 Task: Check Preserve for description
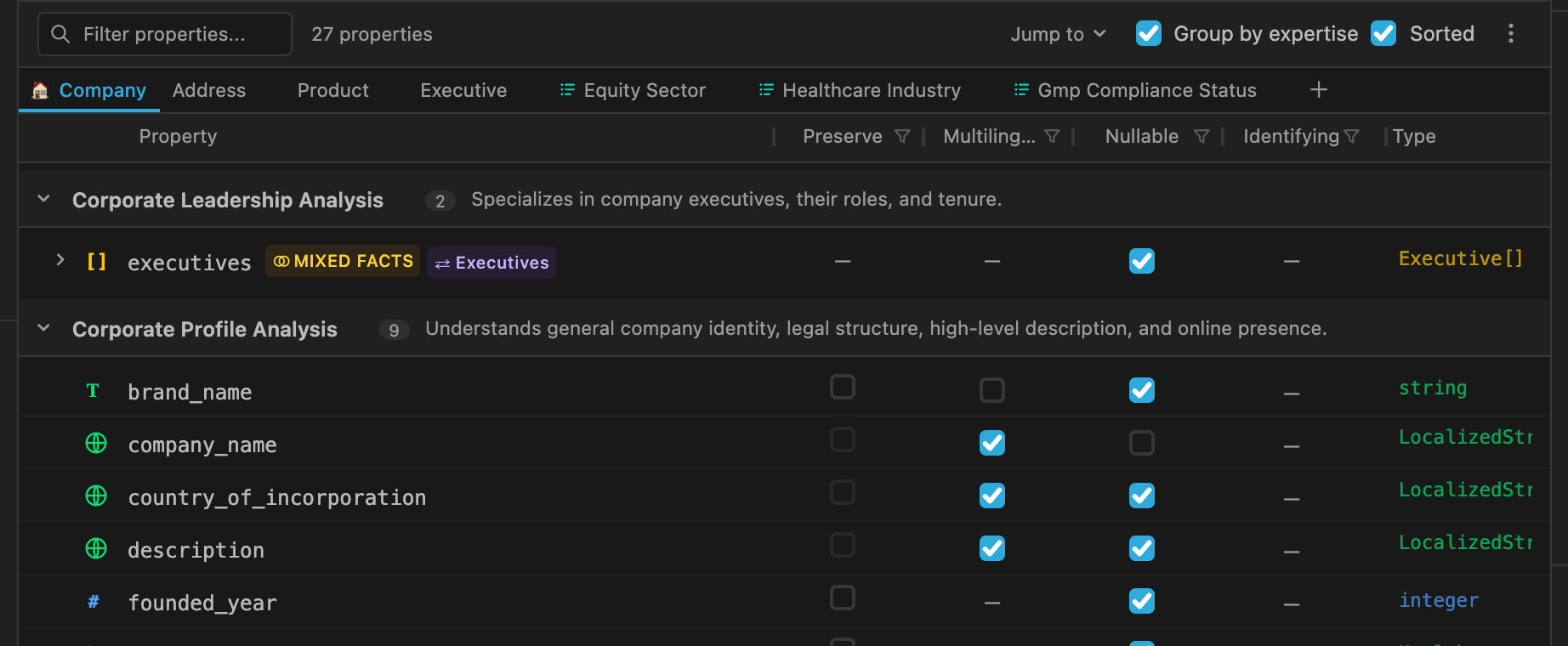pyautogui.click(x=843, y=545)
